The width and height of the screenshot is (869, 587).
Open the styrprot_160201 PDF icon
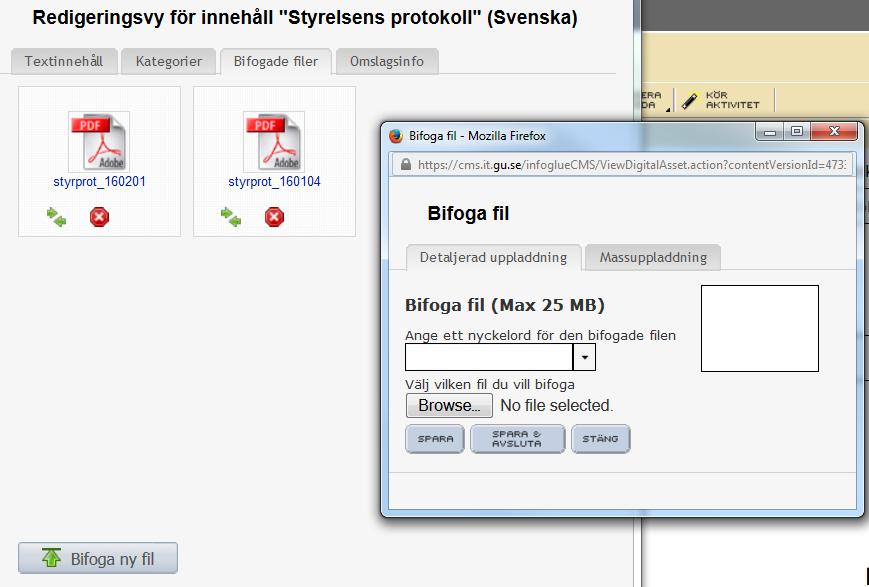click(99, 141)
